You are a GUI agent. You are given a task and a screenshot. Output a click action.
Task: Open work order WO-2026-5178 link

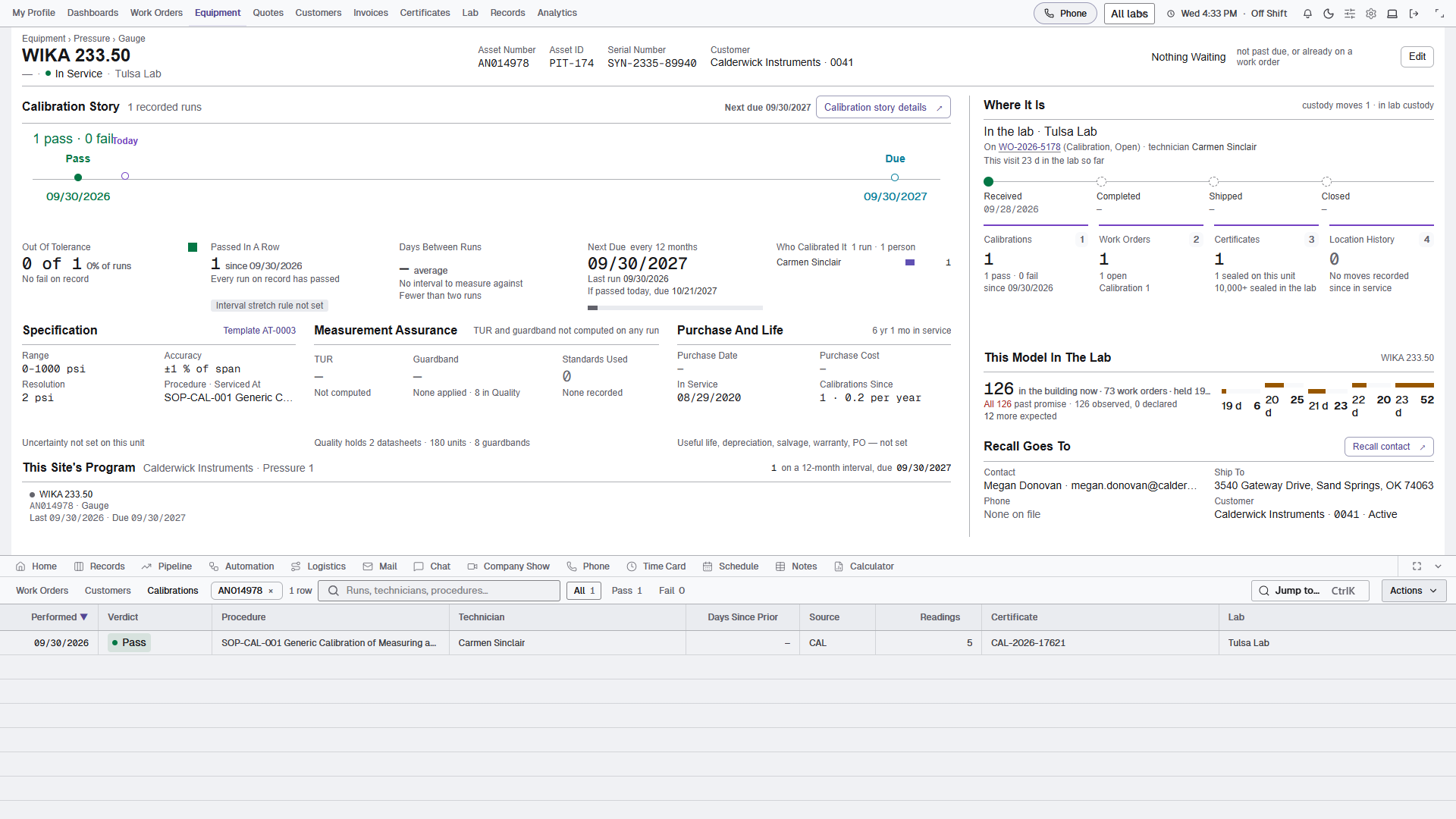point(1029,147)
